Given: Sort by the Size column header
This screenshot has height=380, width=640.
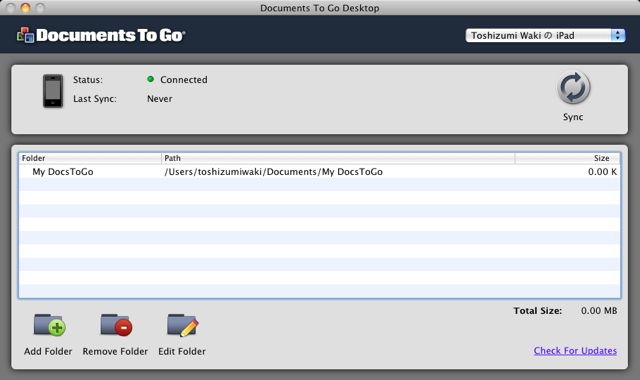Looking at the screenshot, I should [568, 158].
